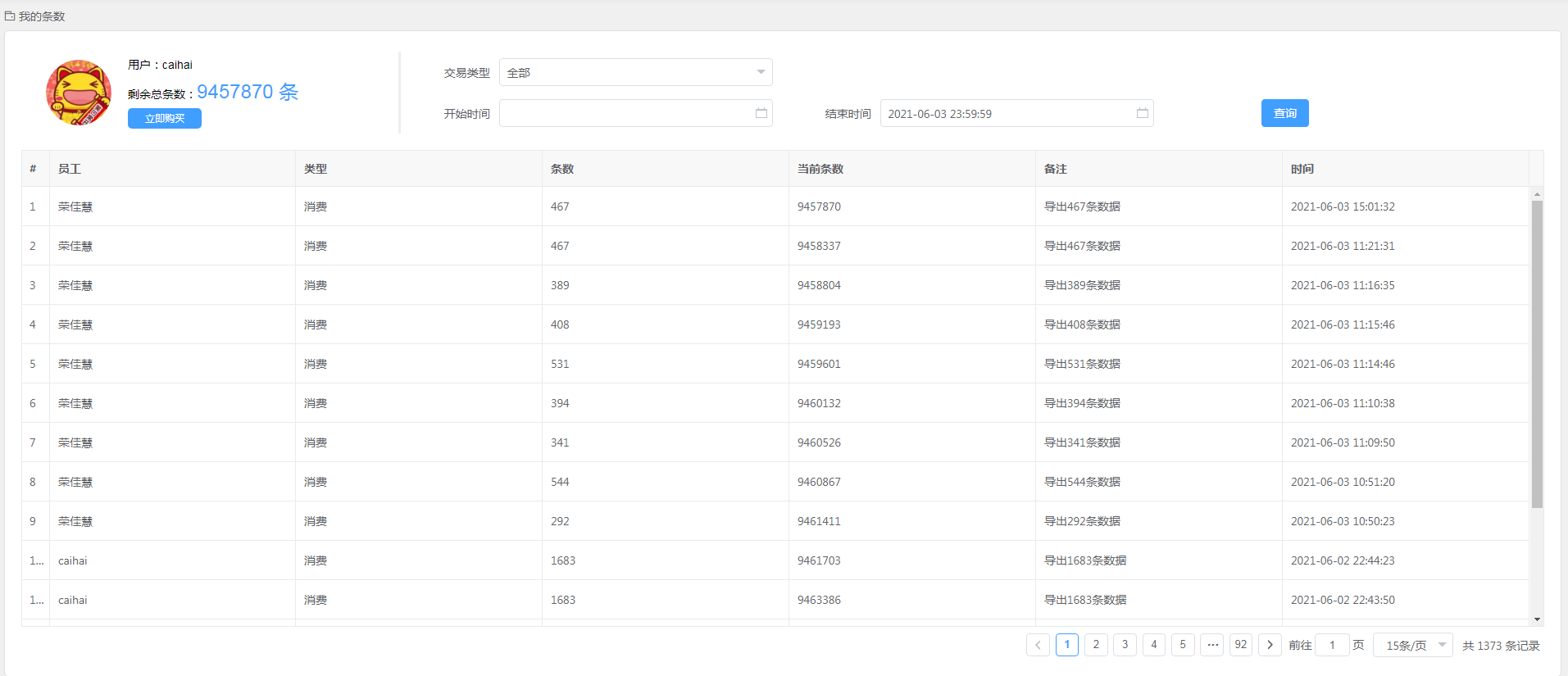Select page 5 in pagination
Image resolution: width=1568 pixels, height=676 pixels.
coord(1183,645)
